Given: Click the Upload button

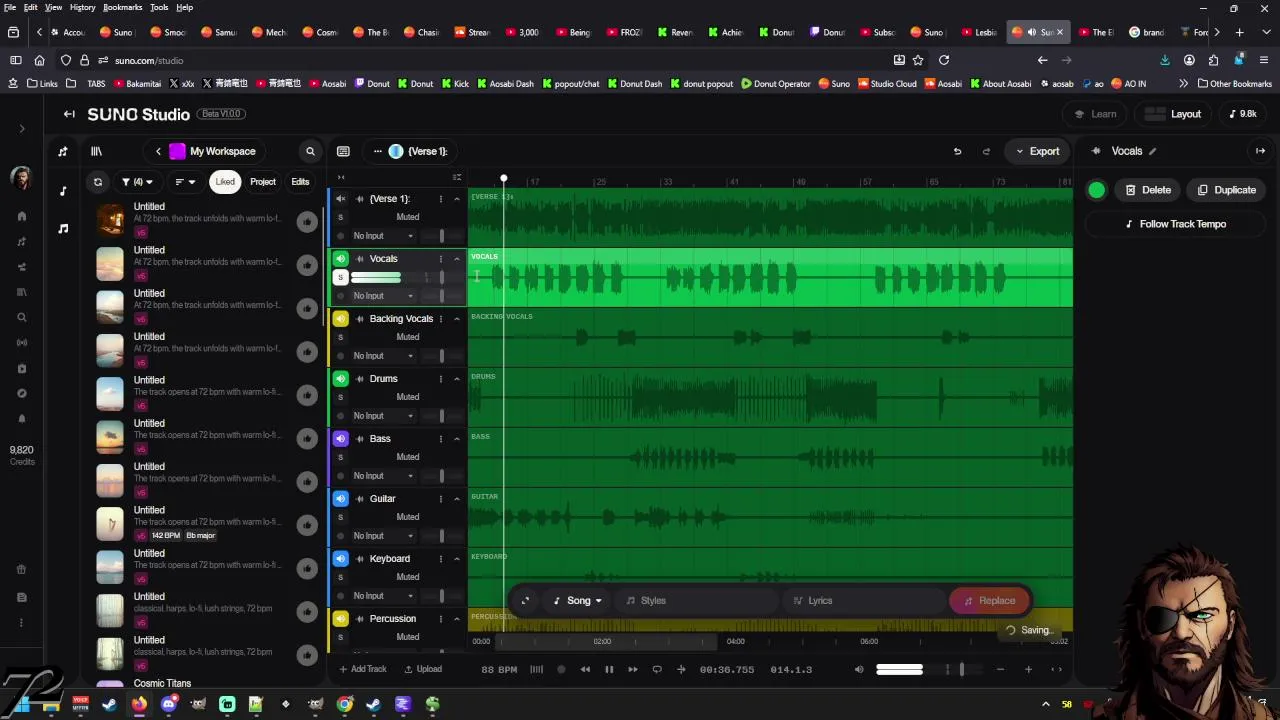Looking at the screenshot, I should click(x=423, y=669).
